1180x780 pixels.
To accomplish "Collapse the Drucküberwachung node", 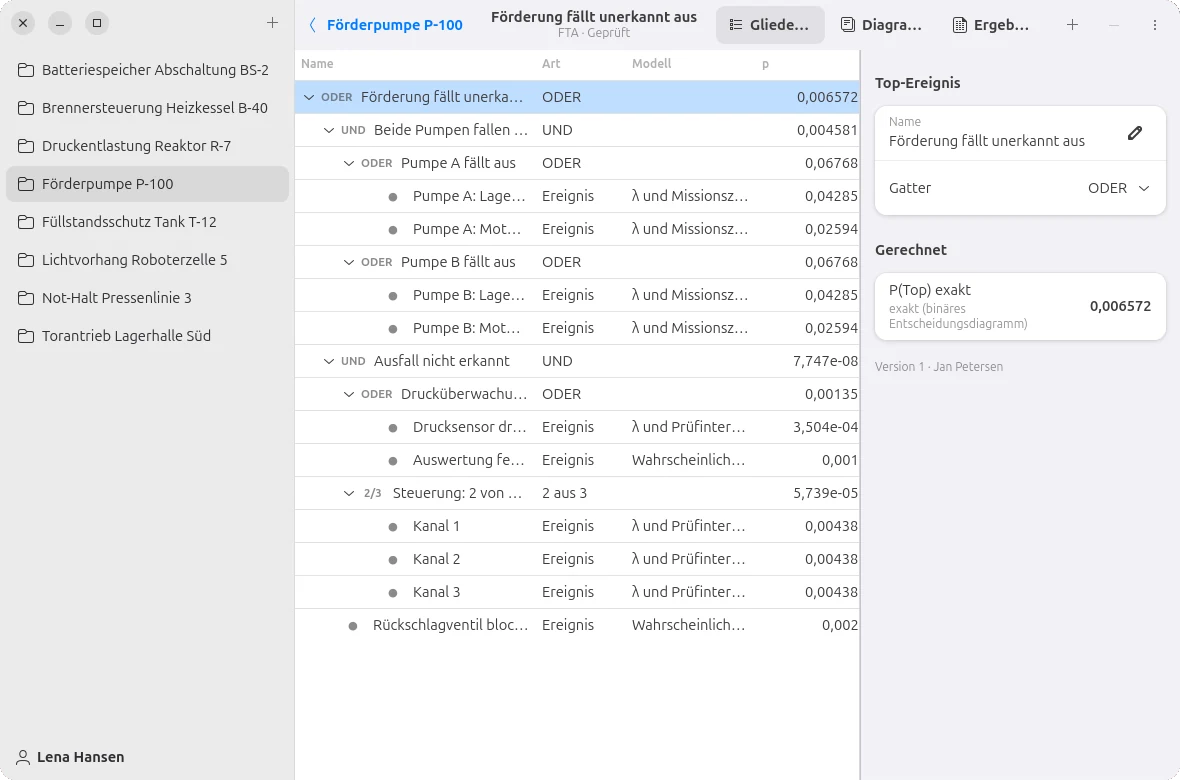I will 348,395.
